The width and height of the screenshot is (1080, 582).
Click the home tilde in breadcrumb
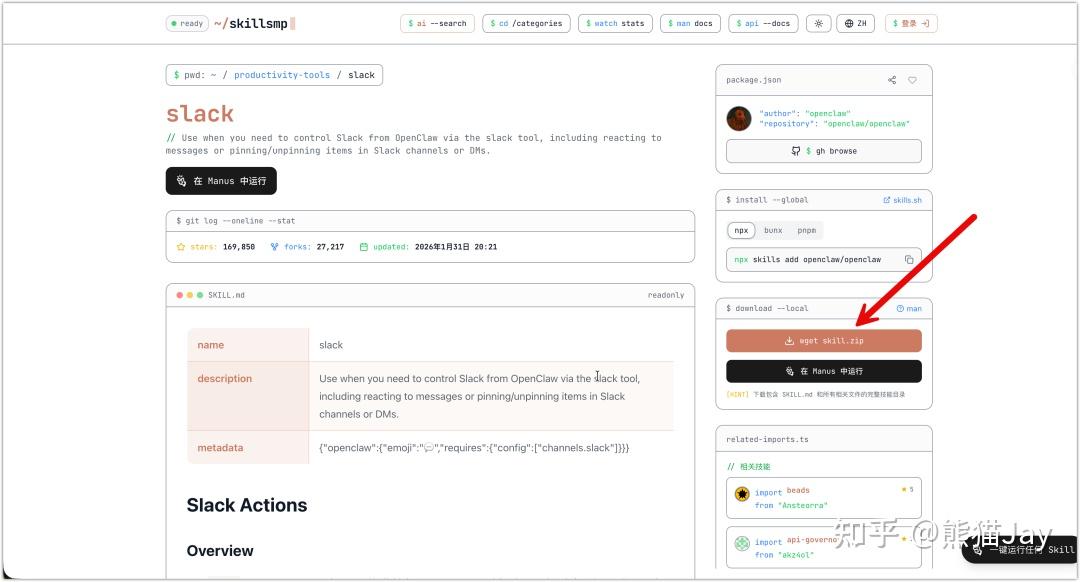(x=214, y=75)
